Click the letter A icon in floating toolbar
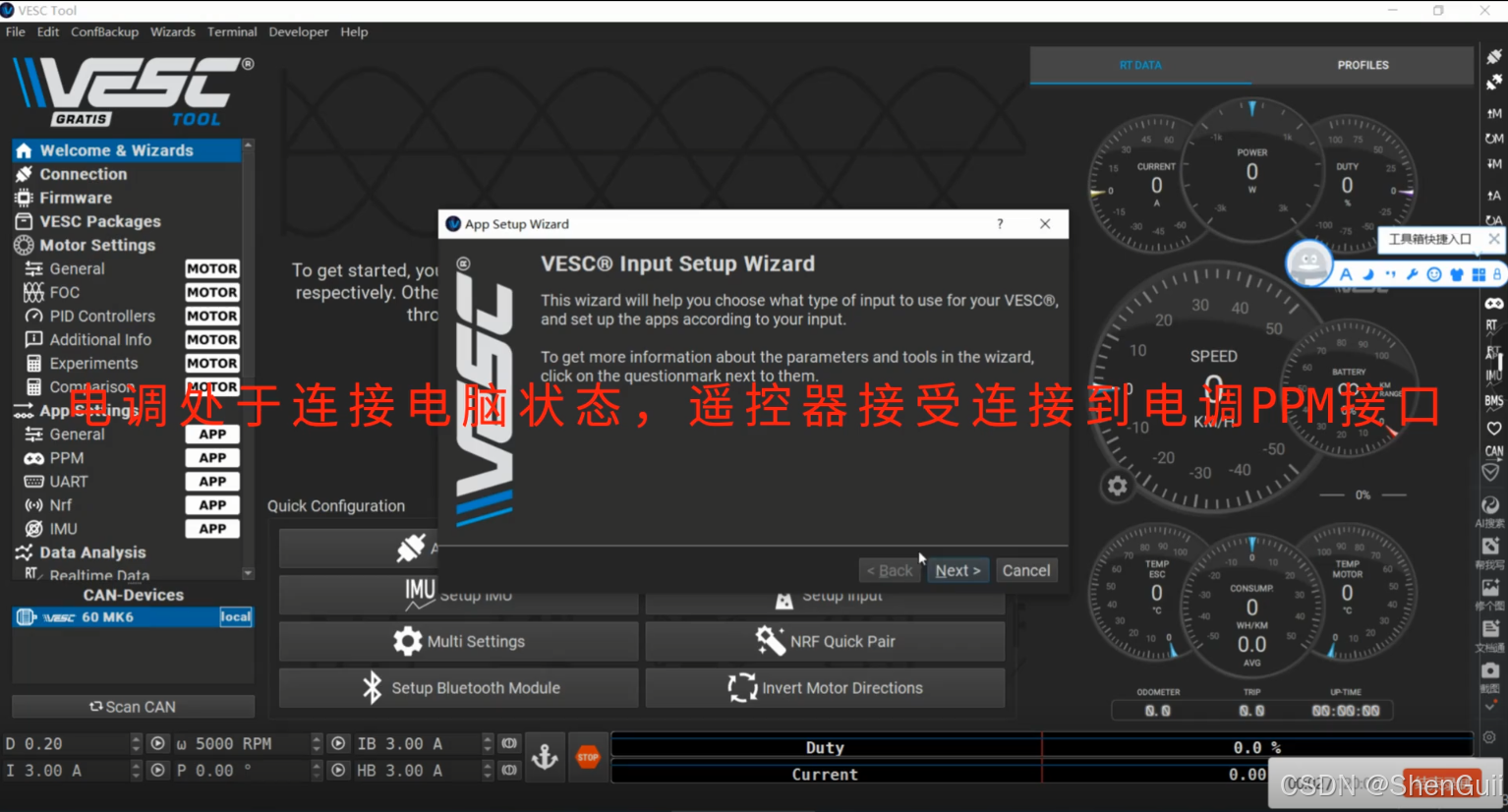This screenshot has width=1508, height=812. 1346,274
